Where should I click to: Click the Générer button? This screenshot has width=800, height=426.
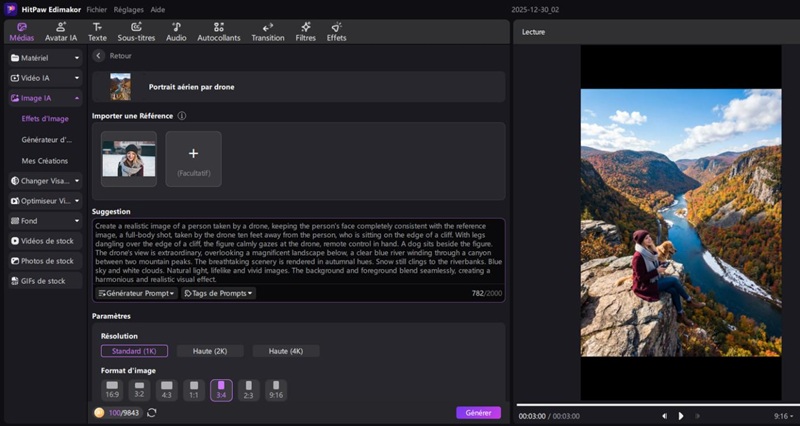point(478,412)
